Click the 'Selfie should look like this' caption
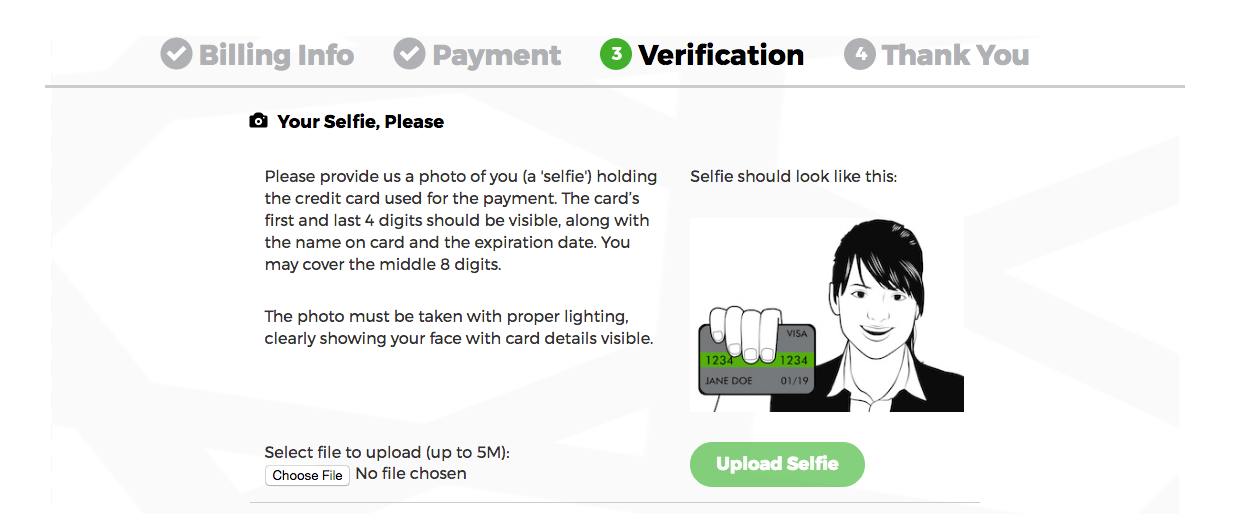The width and height of the screenshot is (1242, 514). click(x=794, y=177)
